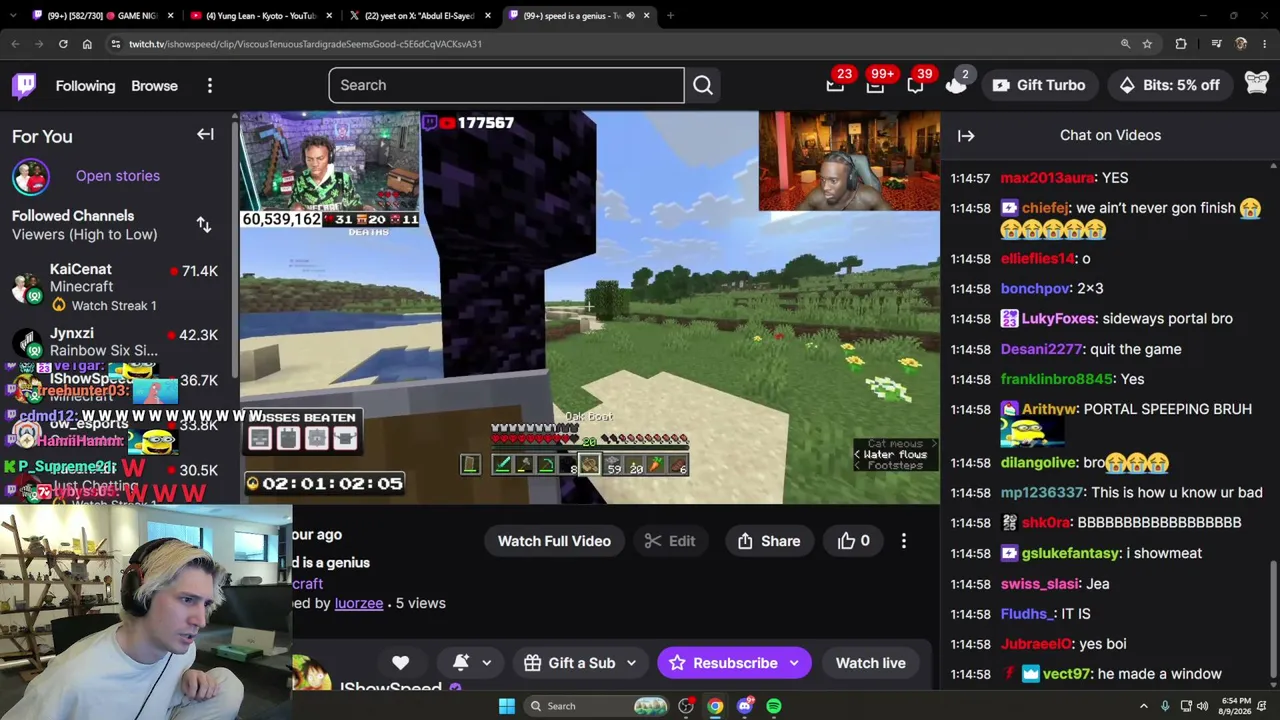
Task: Open the stories avatar thumbnail
Action: tap(31, 176)
